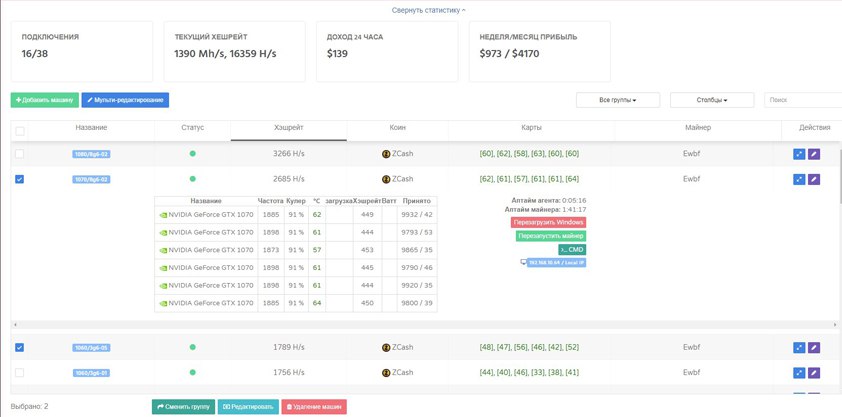
Task: Sort by the 'Название' column header
Action: pyautogui.click(x=90, y=128)
